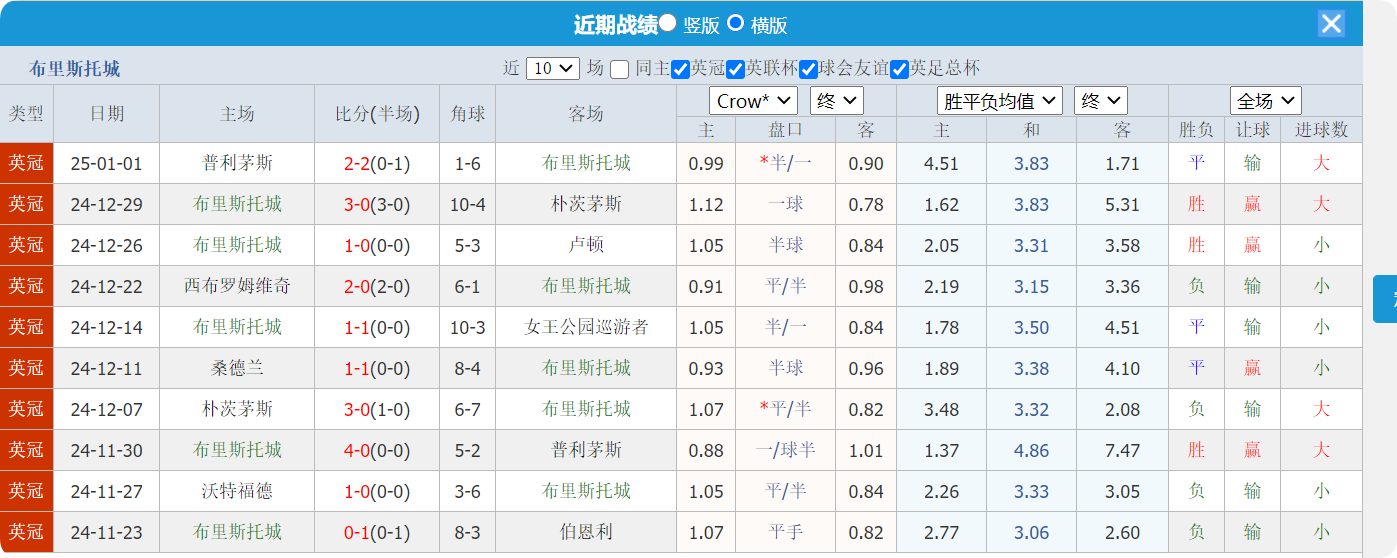Image resolution: width=1397 pixels, height=558 pixels.
Task: Open the recent matches count dropdown
Action: point(552,68)
